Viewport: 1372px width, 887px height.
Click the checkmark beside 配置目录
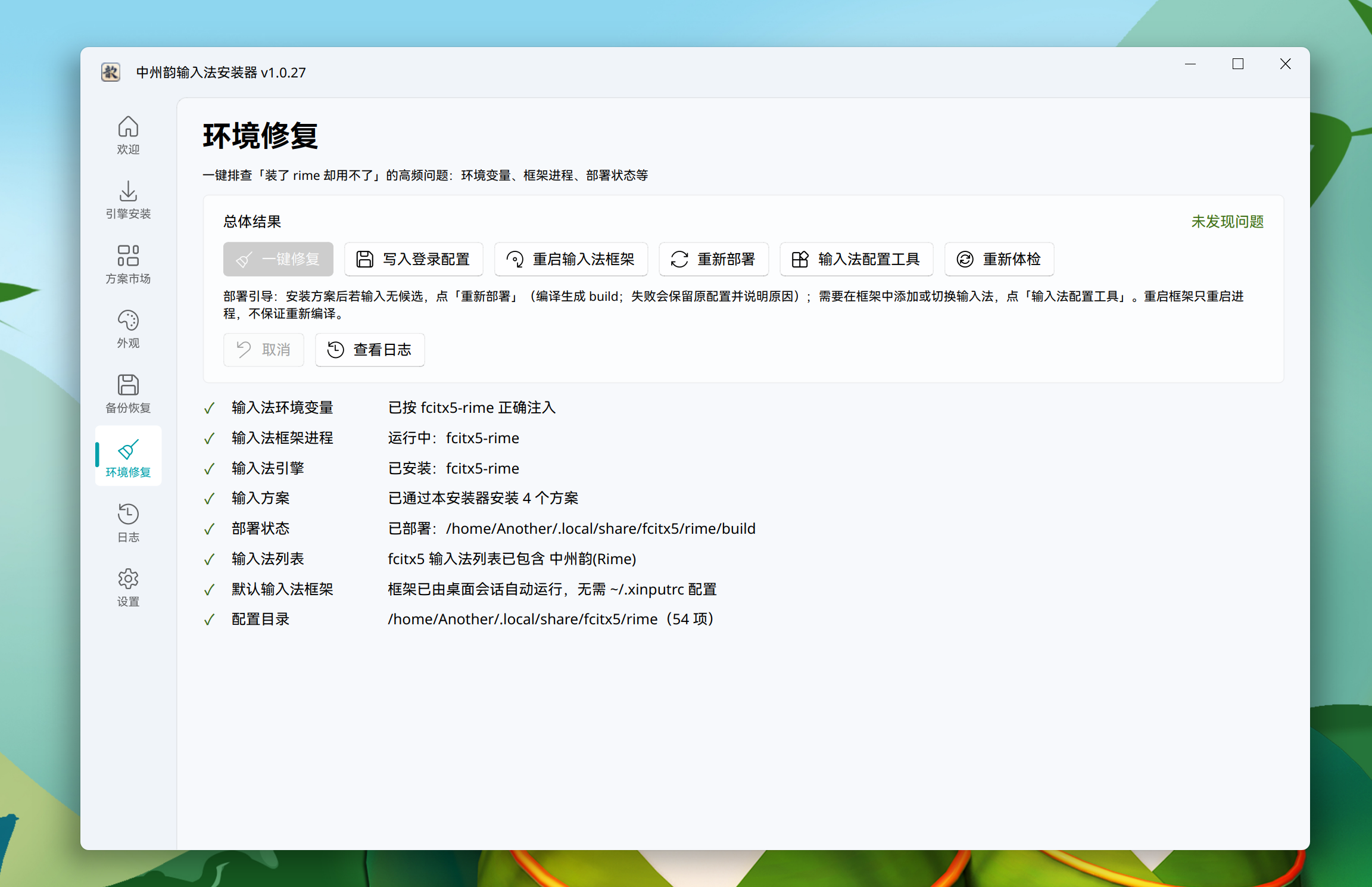[x=209, y=620]
